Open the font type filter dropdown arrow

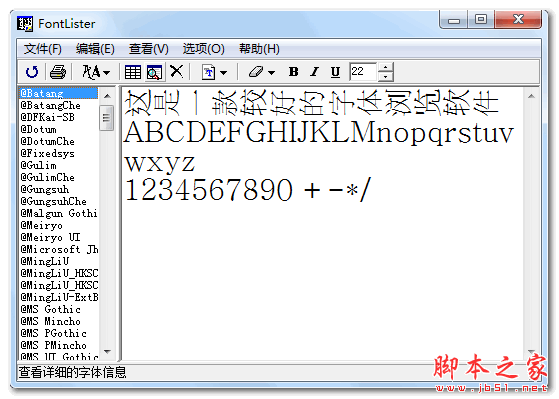(x=107, y=73)
